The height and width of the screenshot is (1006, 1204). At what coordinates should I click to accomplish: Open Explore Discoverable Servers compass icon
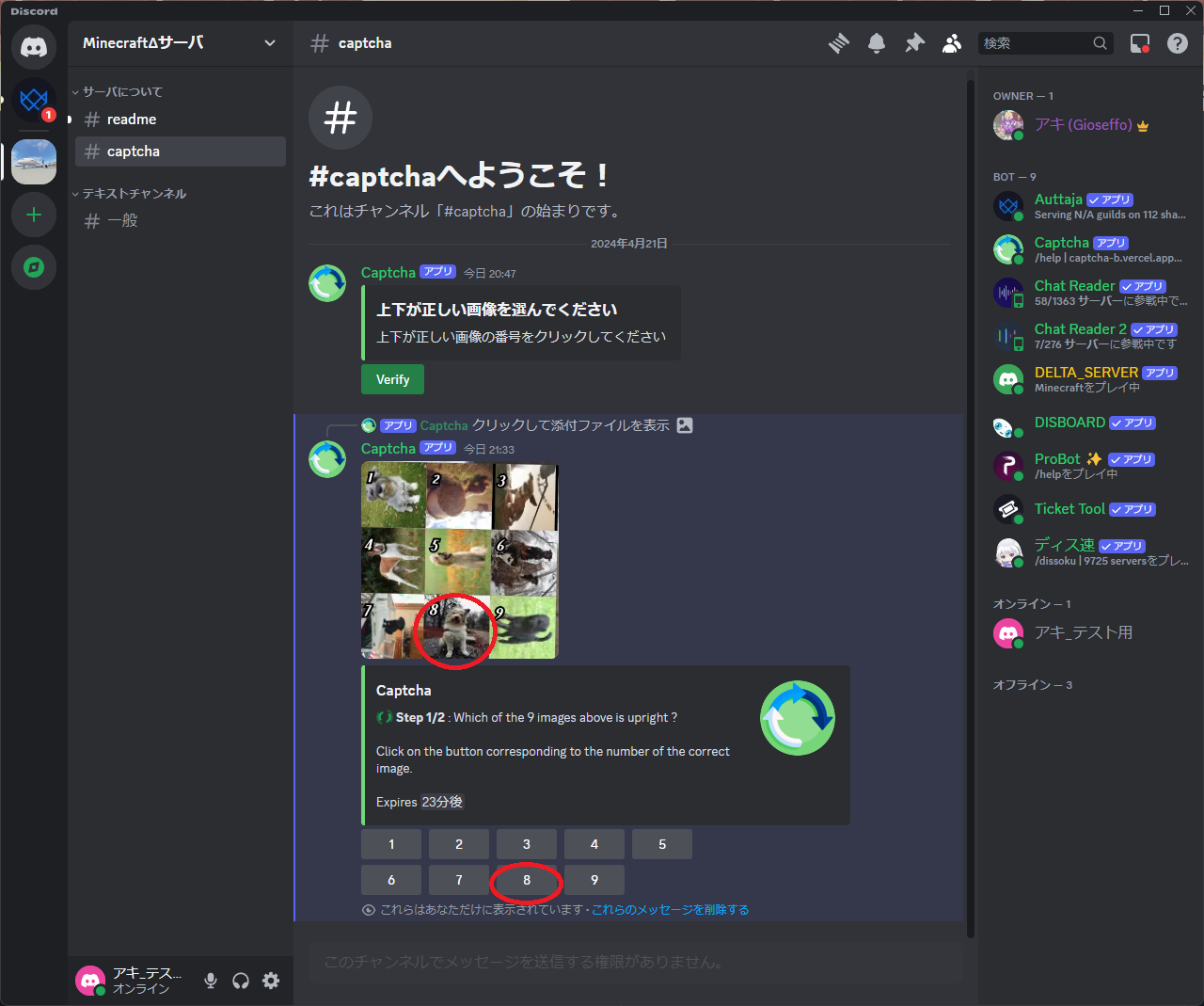pos(34,268)
